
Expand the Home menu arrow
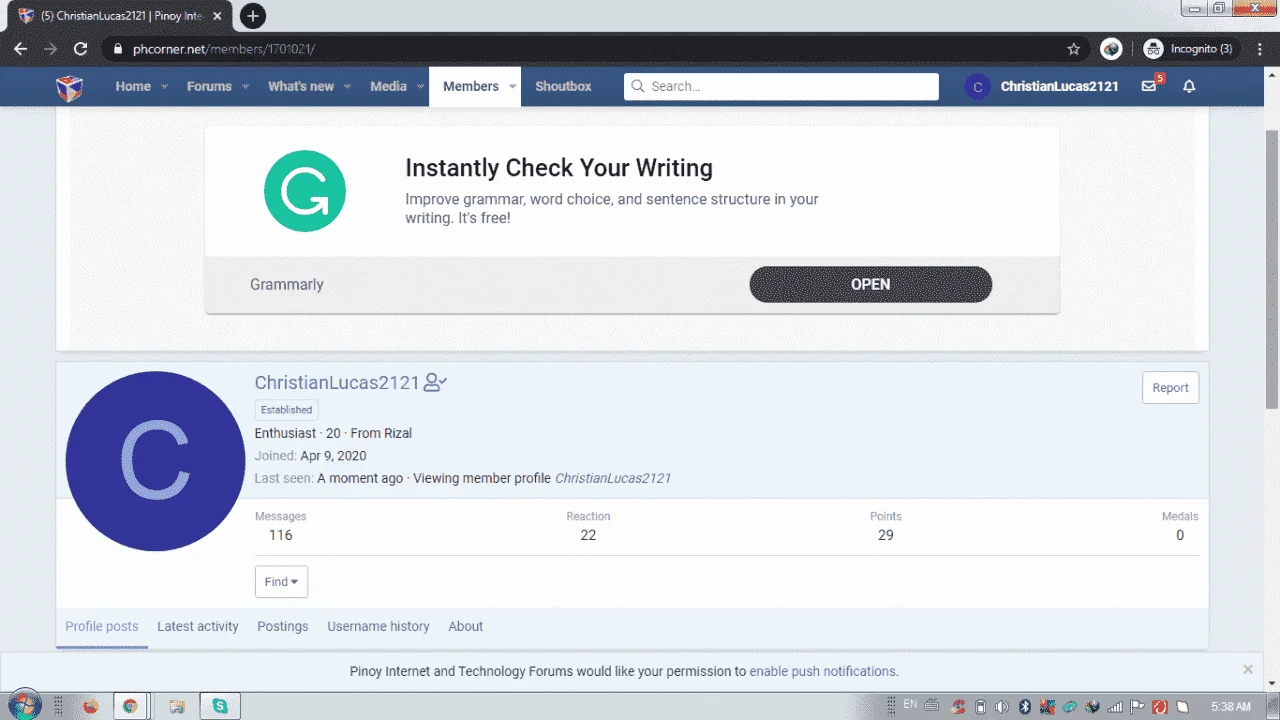click(x=164, y=87)
